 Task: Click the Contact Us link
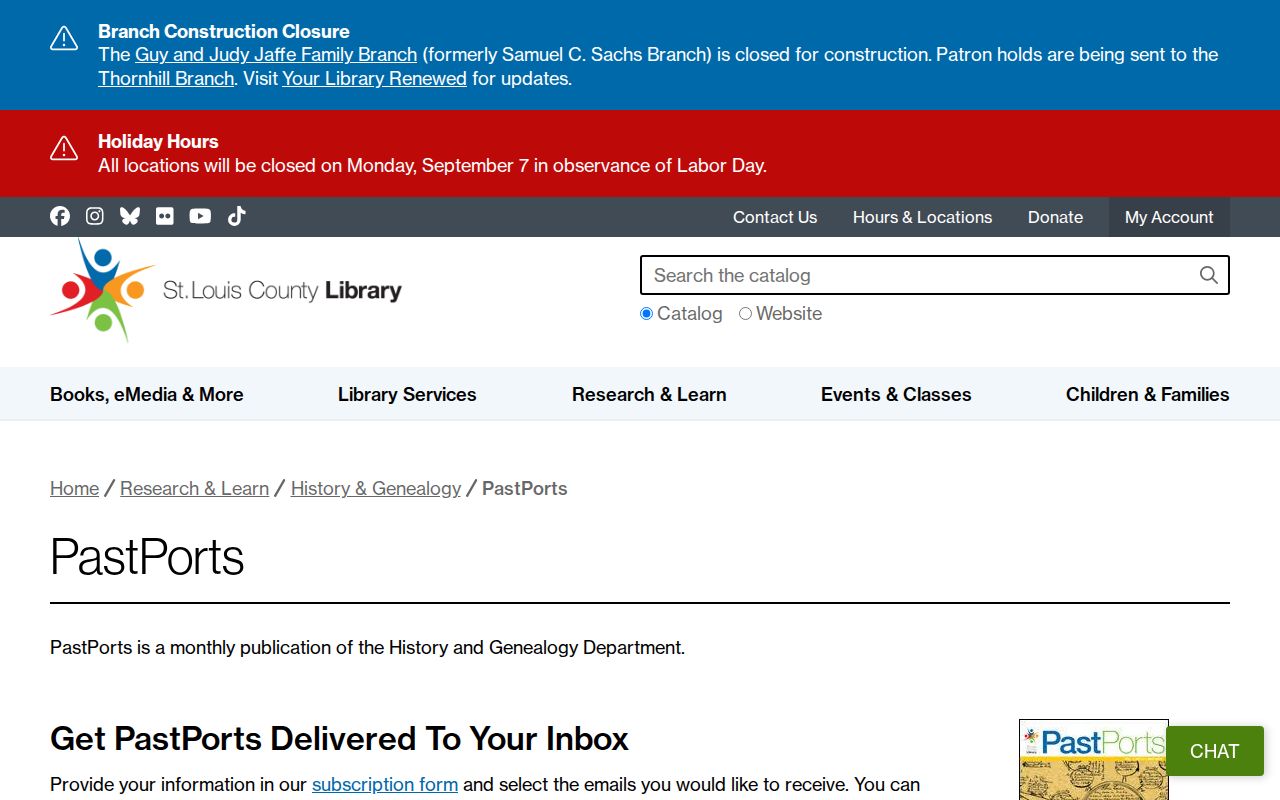tap(775, 217)
